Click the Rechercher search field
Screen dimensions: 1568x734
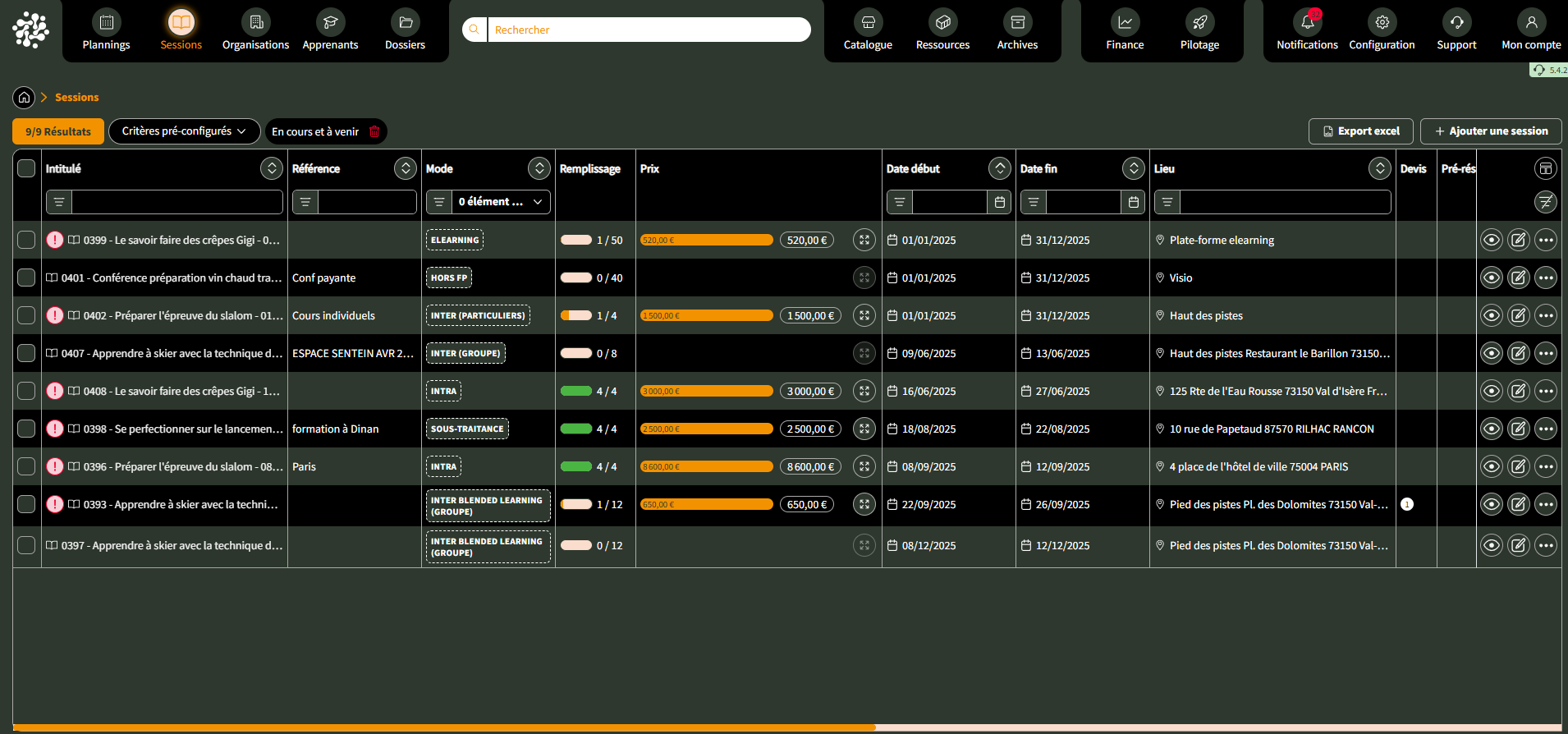point(649,30)
